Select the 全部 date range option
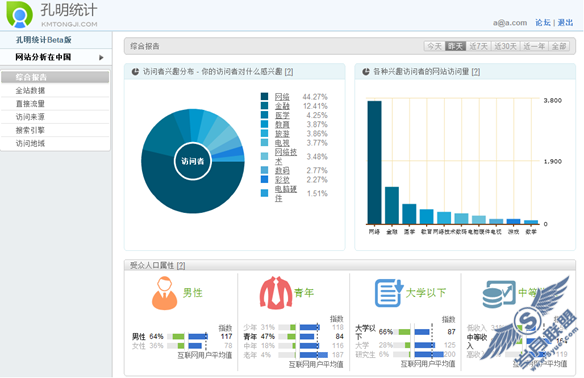This screenshot has height=378, width=584. [x=559, y=46]
